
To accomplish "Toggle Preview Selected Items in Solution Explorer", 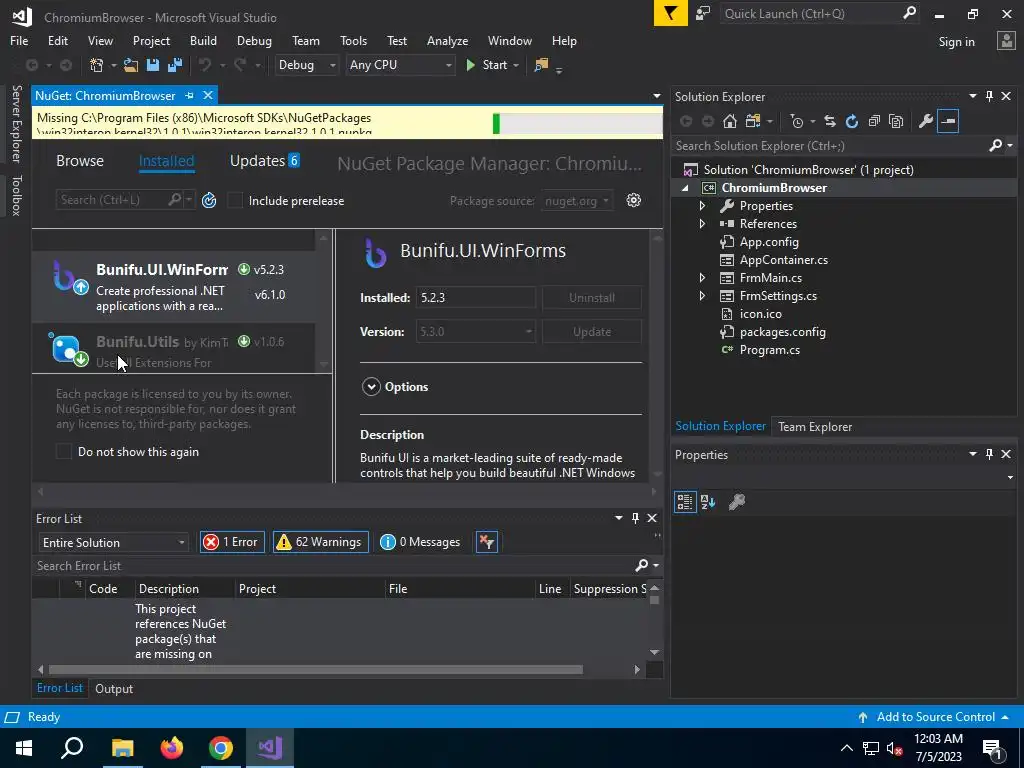I will coord(948,121).
